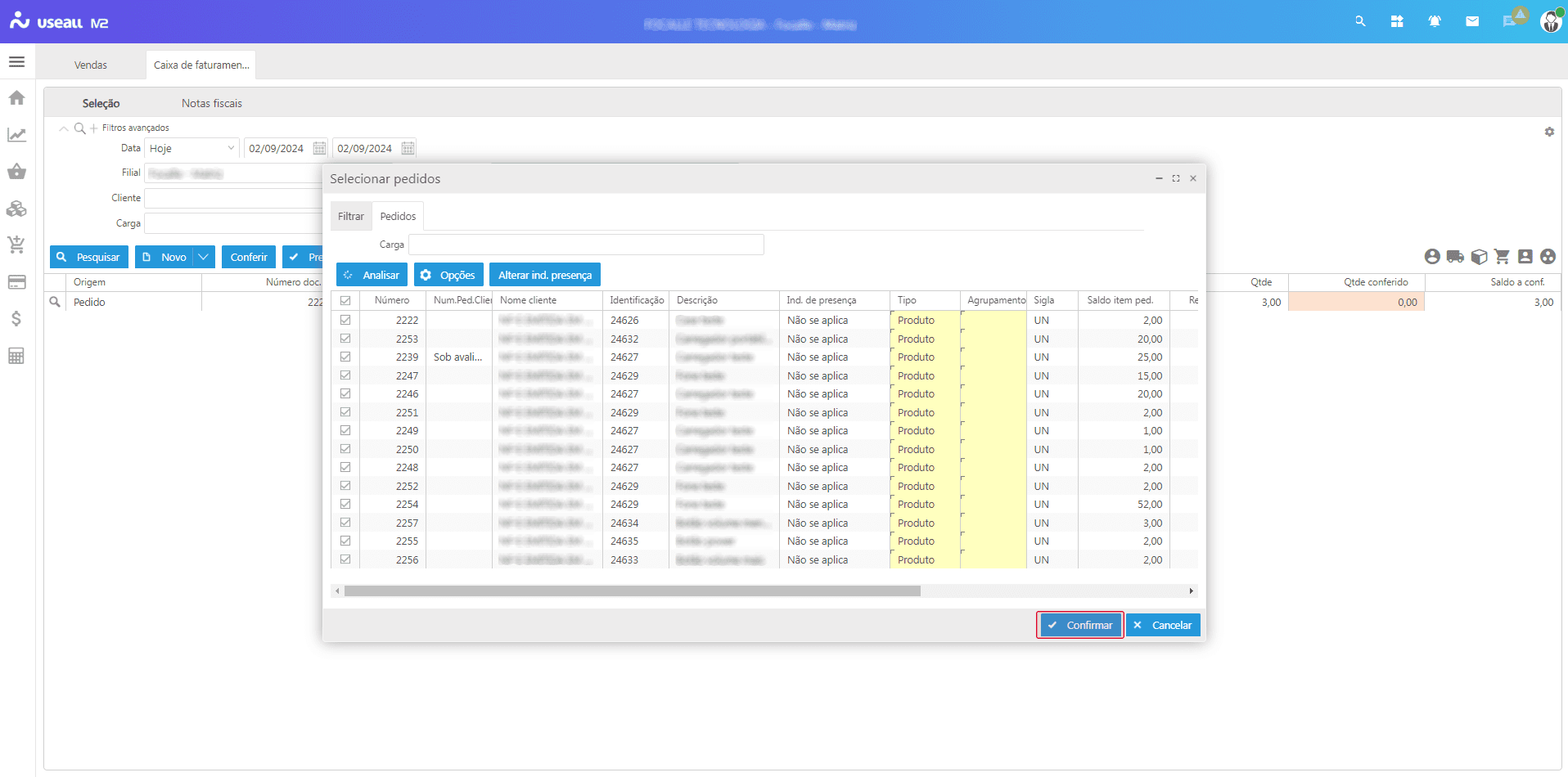The image size is (1568, 777).
Task: Expand the Data period dropdown
Action: (231, 149)
